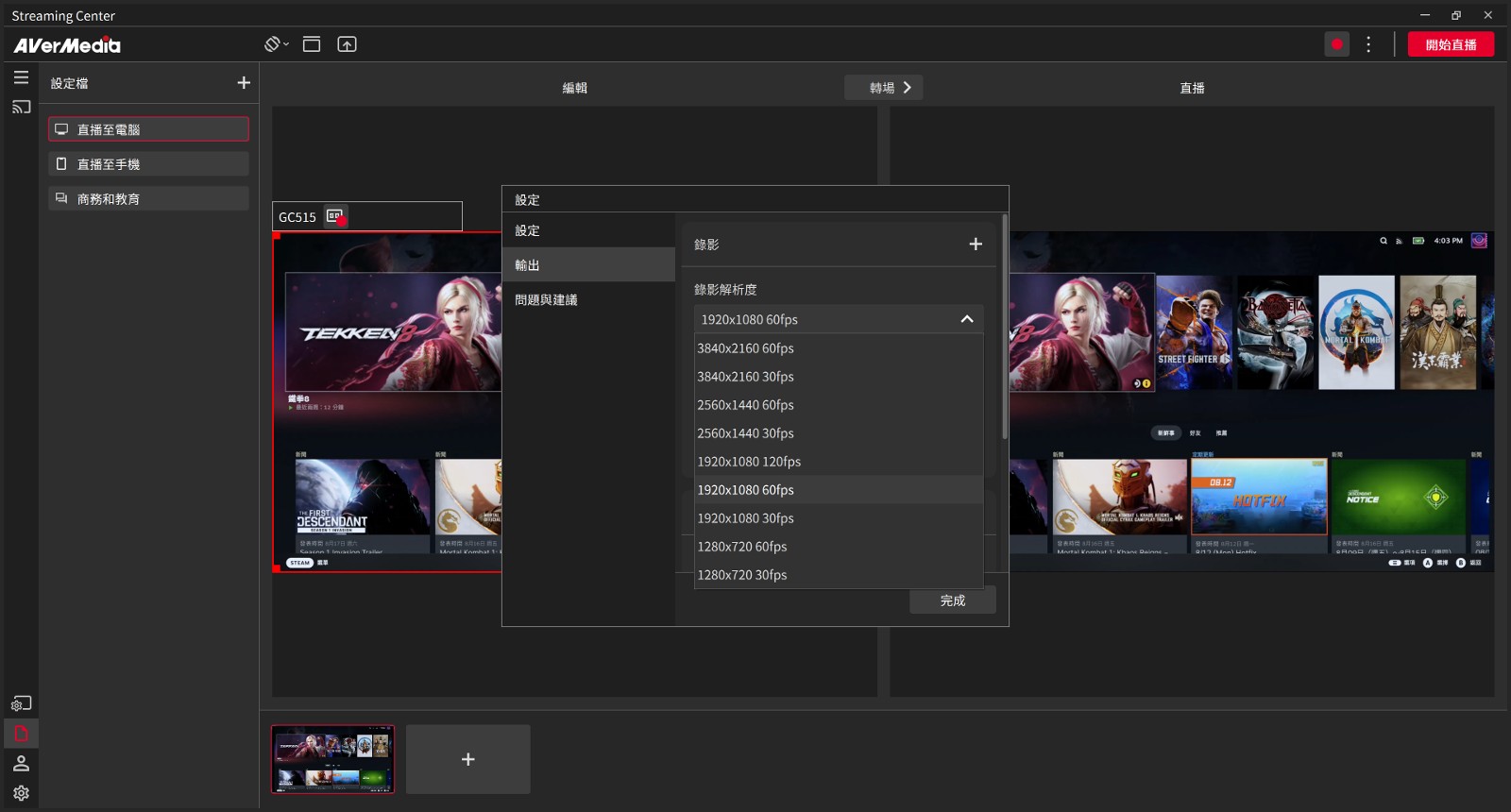Choose 1920x1080 60fps in the list
1511x812 pixels.
point(839,490)
